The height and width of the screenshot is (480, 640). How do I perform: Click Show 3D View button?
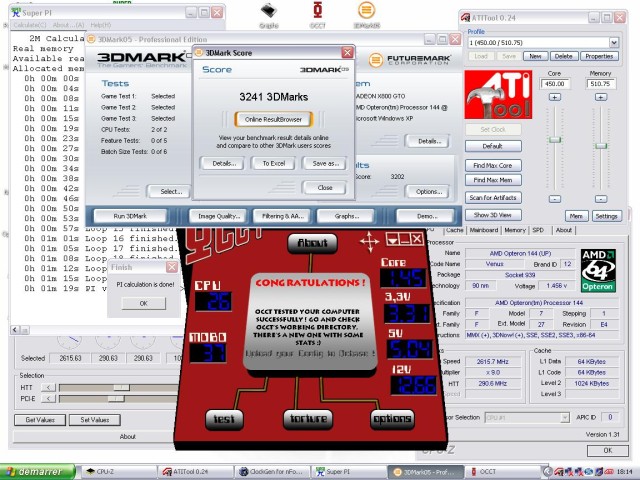(x=493, y=215)
